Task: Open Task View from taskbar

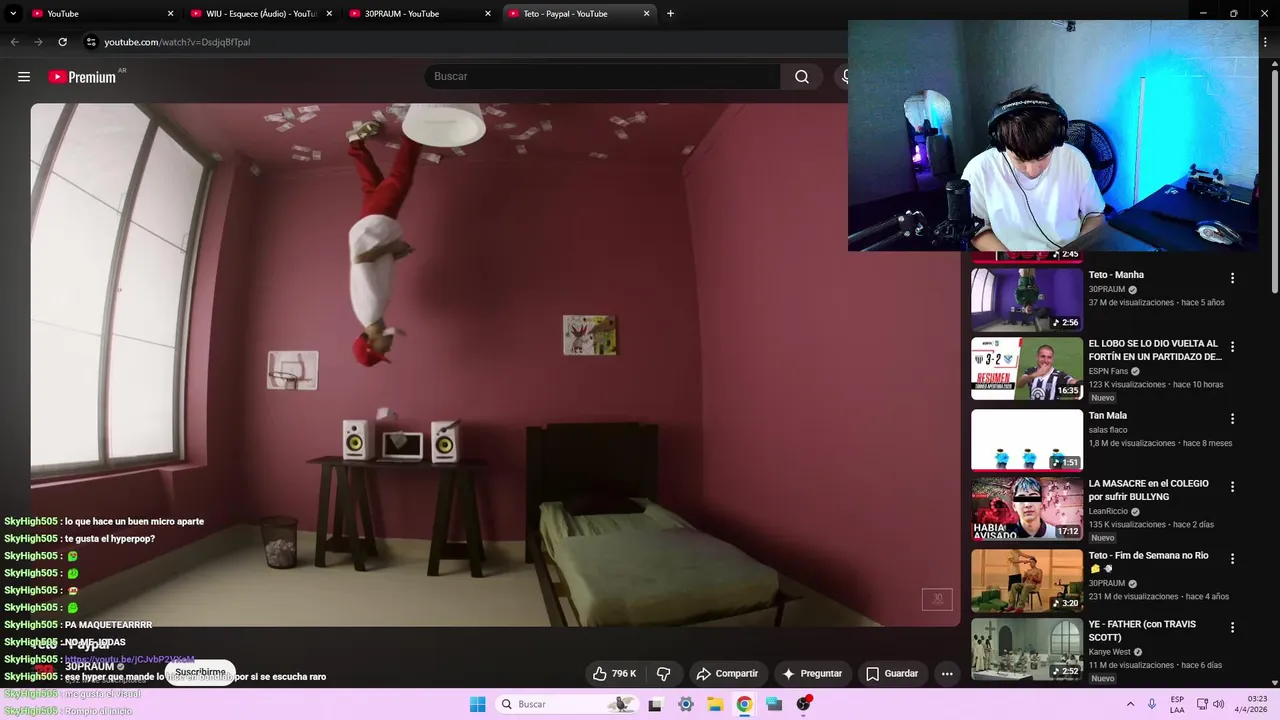Action: [x=655, y=704]
